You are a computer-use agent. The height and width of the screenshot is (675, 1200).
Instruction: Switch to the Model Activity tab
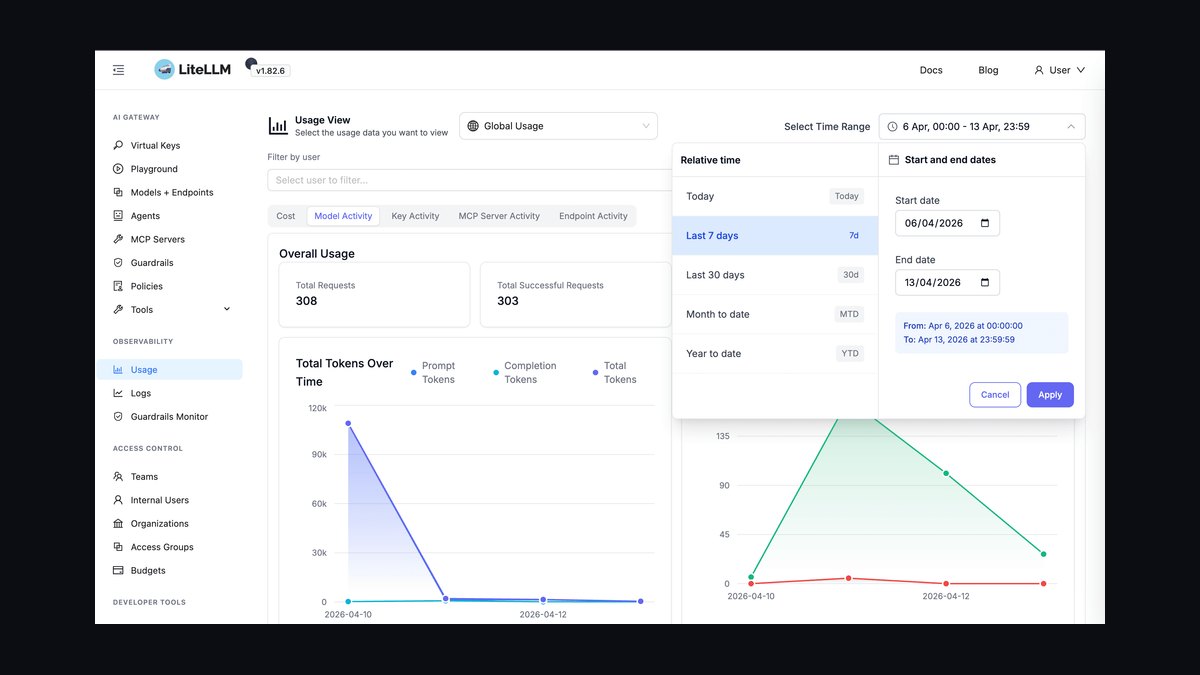coord(343,216)
